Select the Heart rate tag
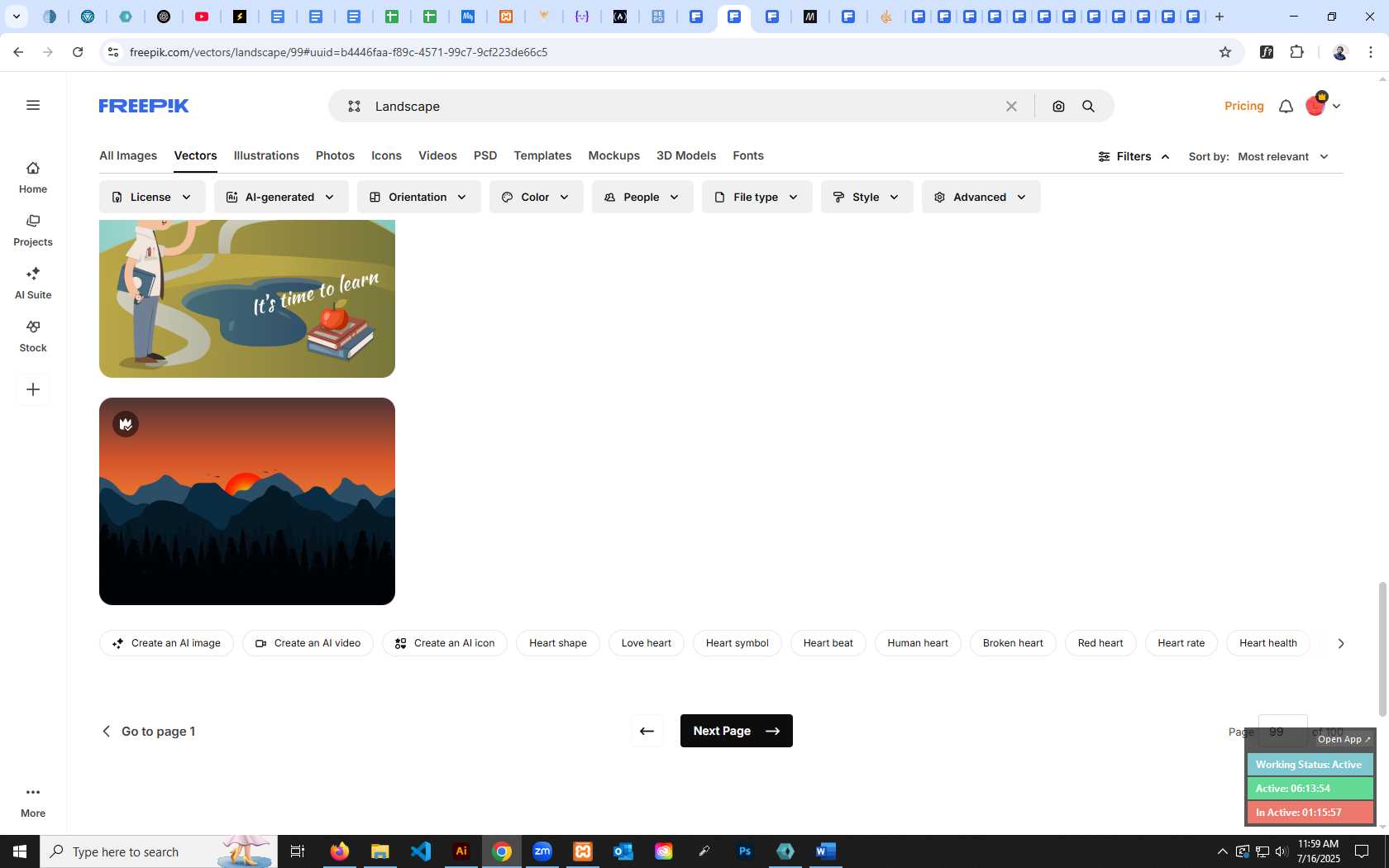 tap(1181, 643)
